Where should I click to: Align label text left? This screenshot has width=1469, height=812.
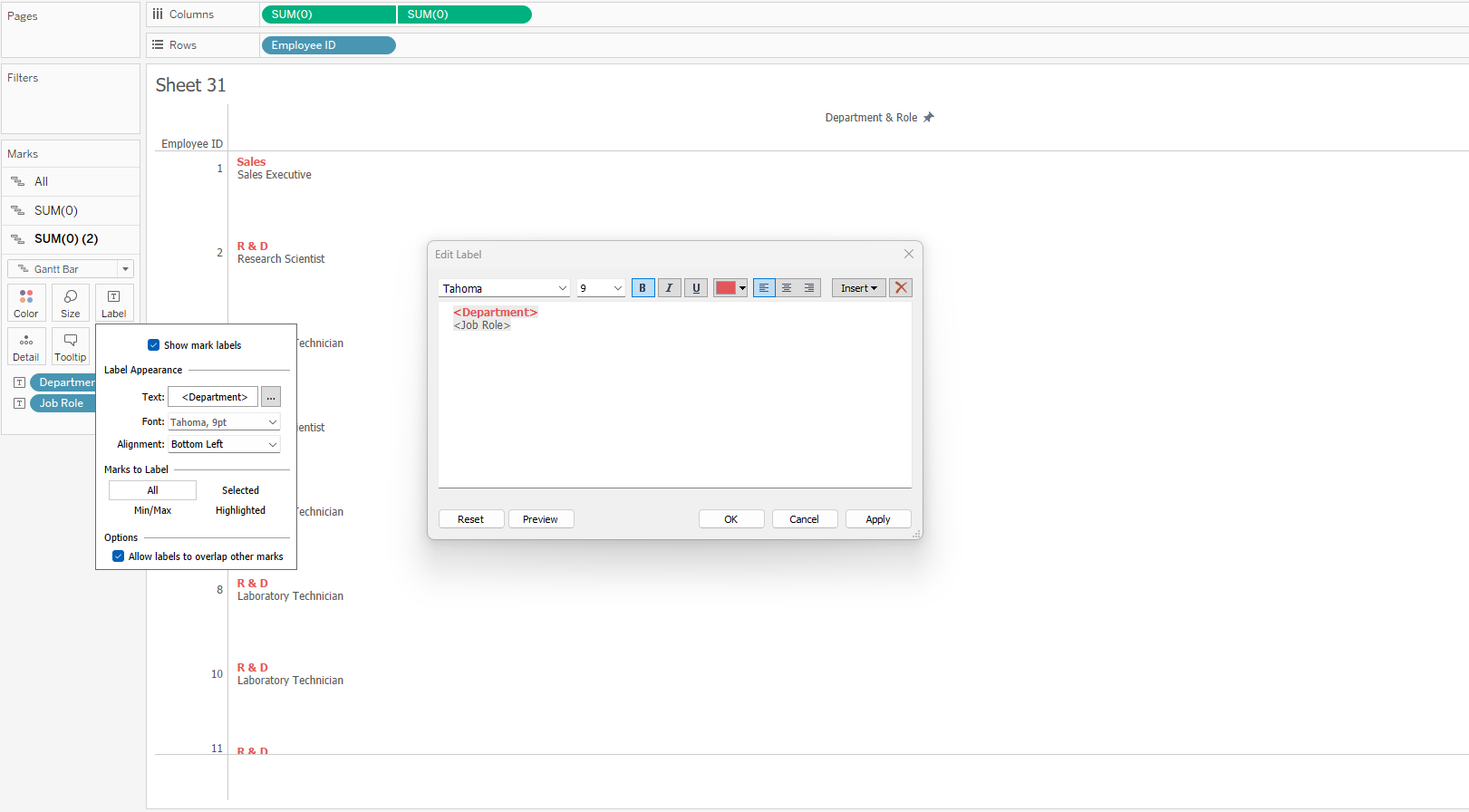click(764, 288)
